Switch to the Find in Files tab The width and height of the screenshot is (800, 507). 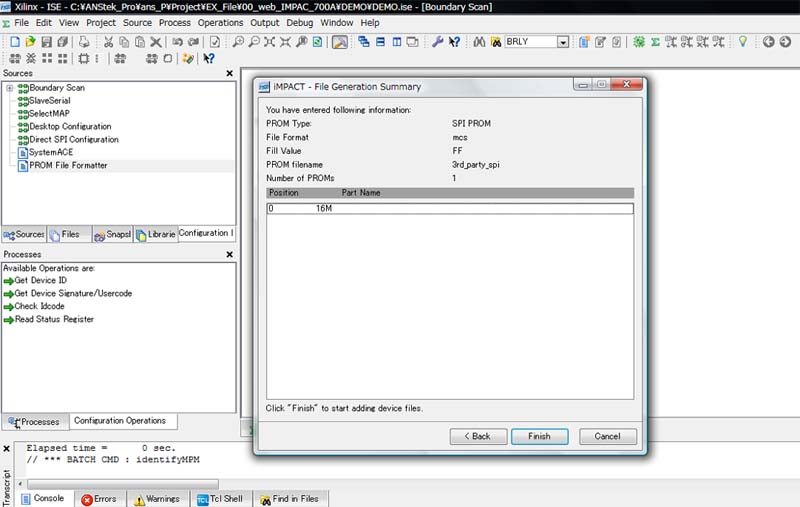[x=290, y=499]
